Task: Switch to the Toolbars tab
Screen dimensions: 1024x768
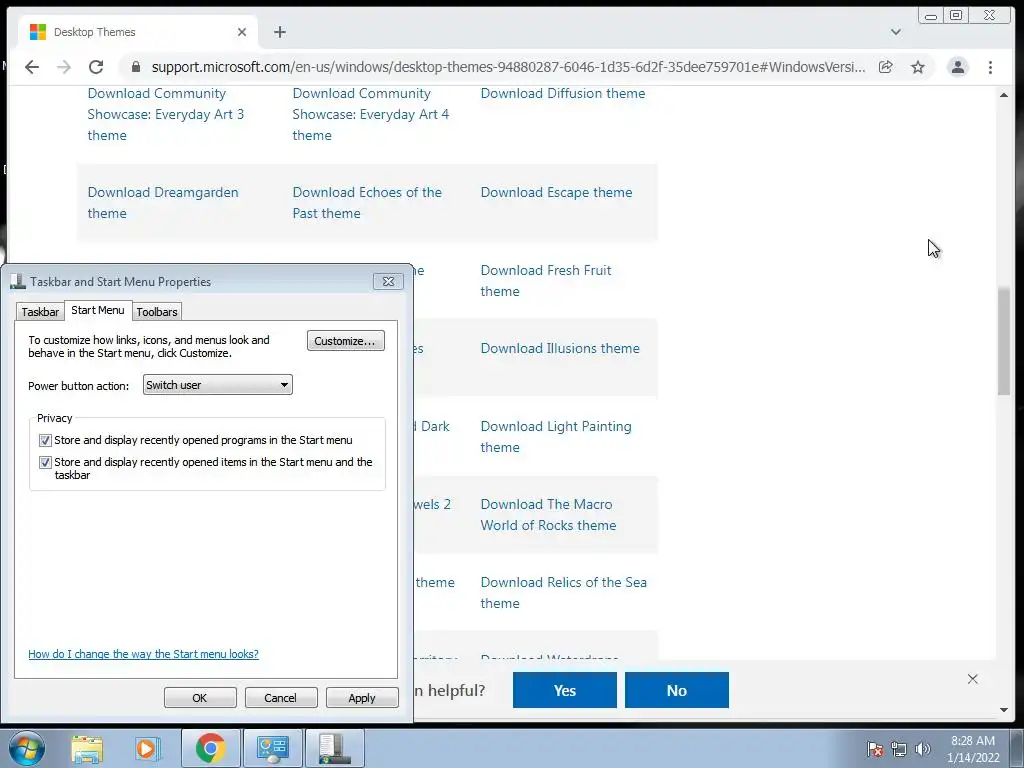Action: tap(157, 312)
